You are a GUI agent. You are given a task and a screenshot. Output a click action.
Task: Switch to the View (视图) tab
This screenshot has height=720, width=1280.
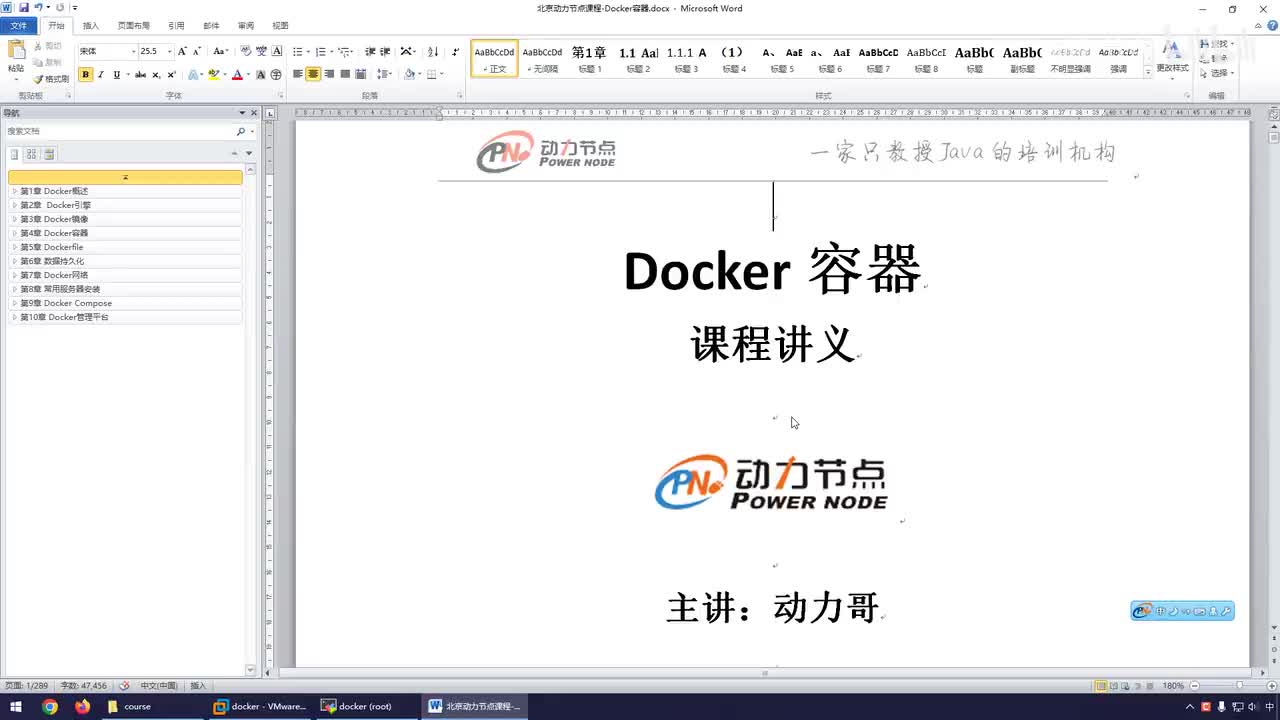pyautogui.click(x=280, y=26)
